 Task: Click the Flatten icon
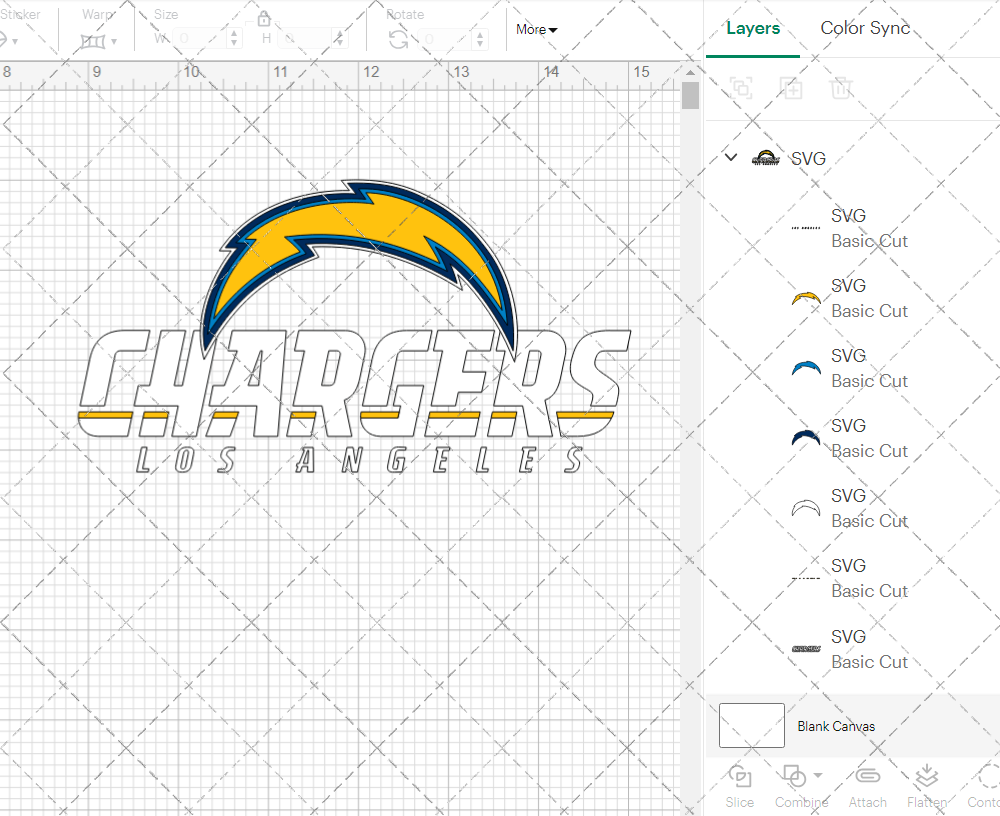[x=926, y=777]
